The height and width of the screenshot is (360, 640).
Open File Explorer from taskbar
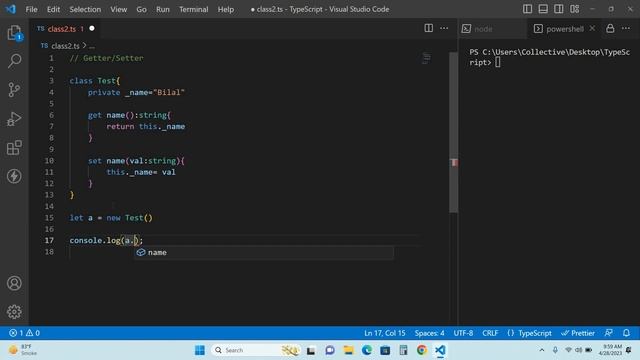pos(348,350)
